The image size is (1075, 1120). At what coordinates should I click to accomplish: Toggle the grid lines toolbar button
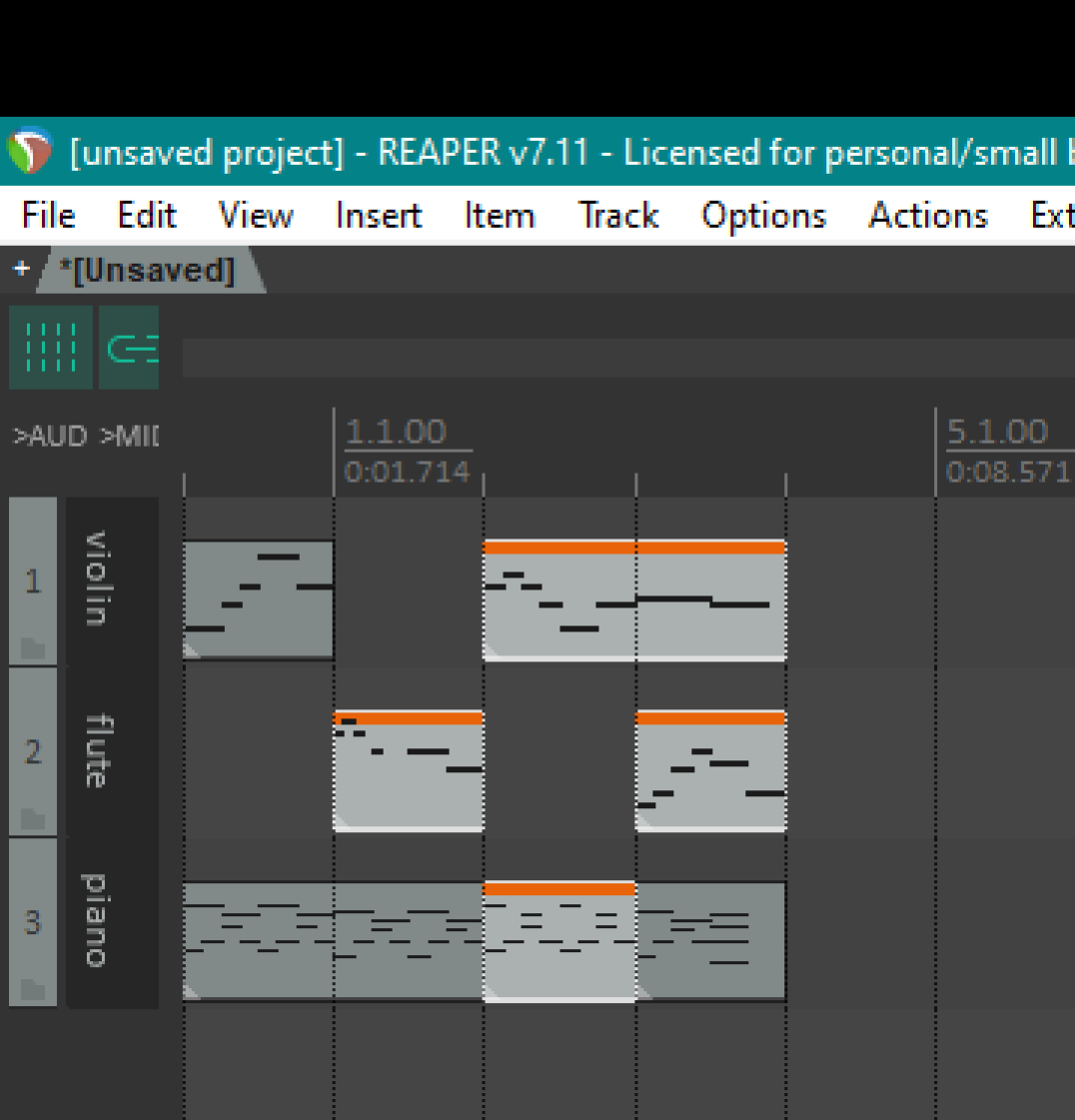50,348
